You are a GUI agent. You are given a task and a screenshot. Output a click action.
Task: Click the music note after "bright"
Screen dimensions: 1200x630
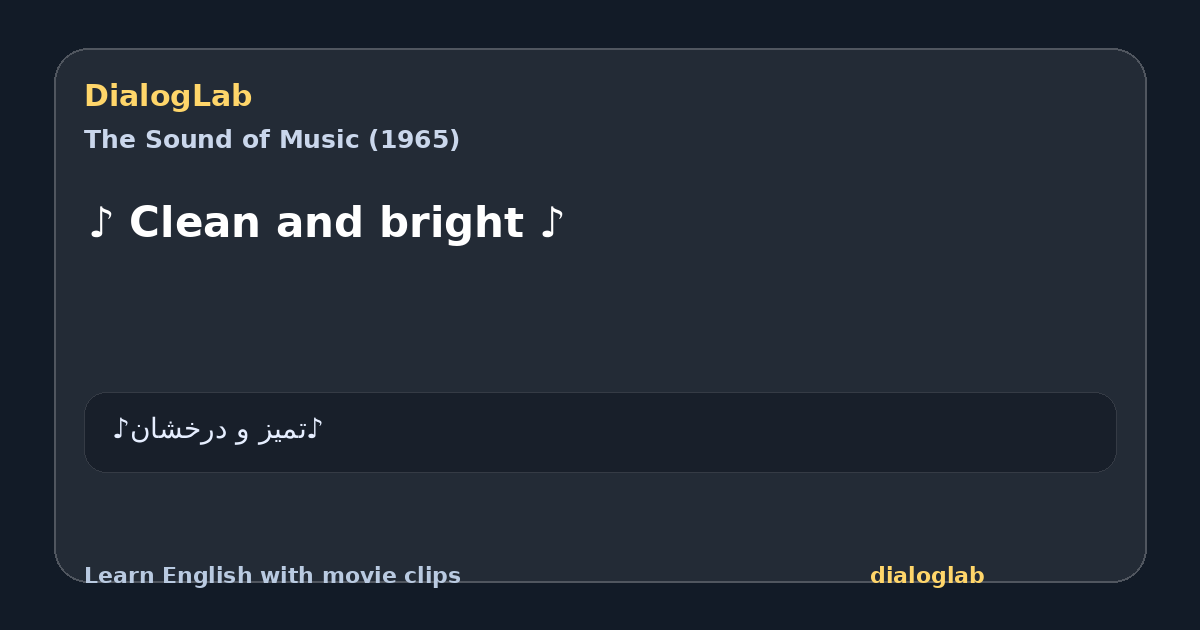point(552,223)
